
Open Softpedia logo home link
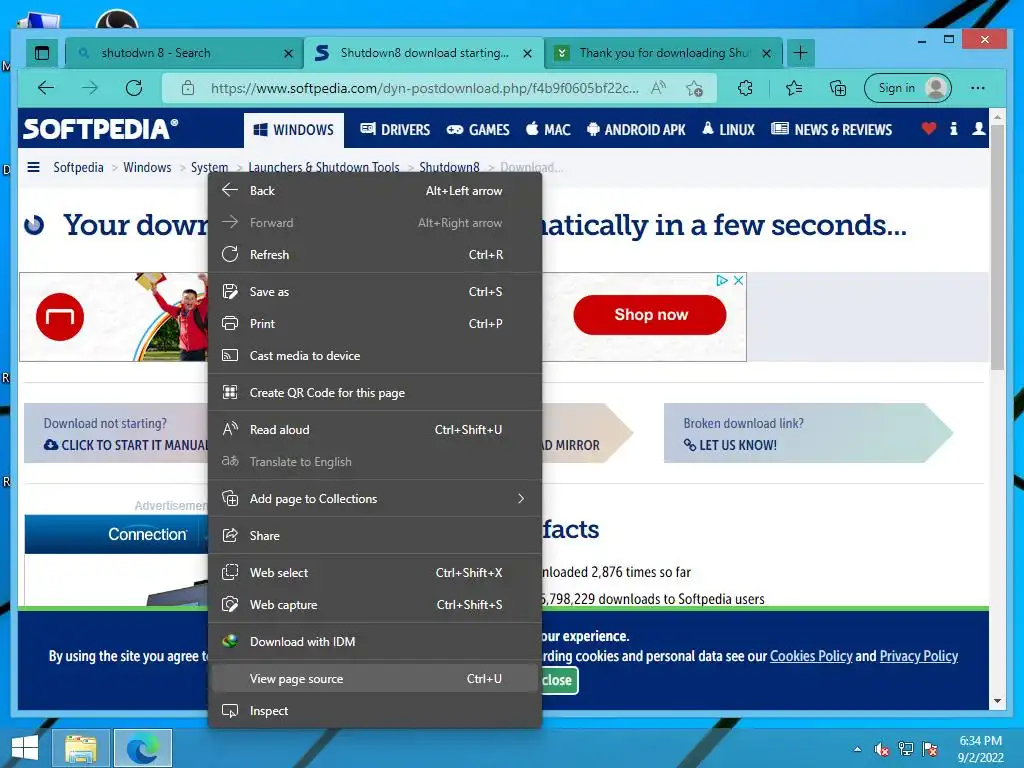tap(101, 129)
